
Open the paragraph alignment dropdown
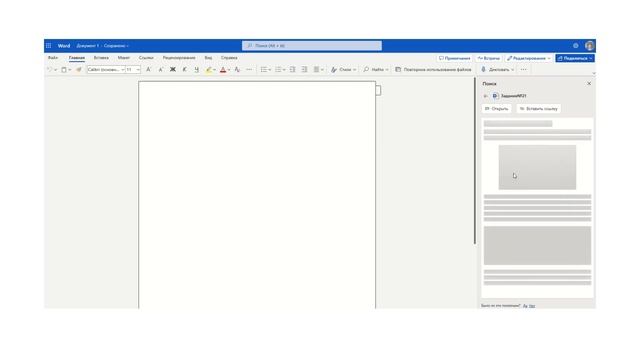[318, 70]
